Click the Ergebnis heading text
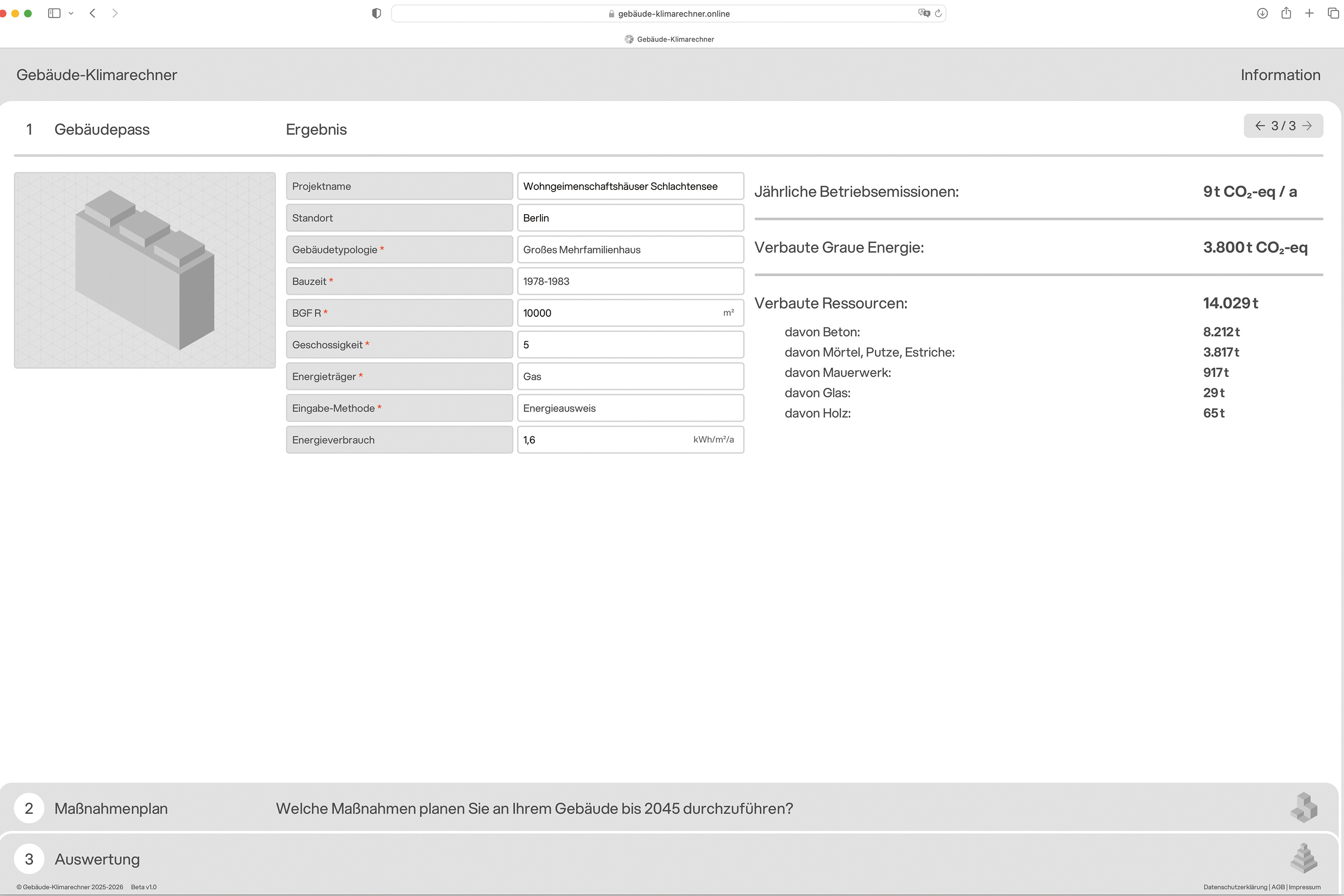This screenshot has height=896, width=1344. [316, 129]
